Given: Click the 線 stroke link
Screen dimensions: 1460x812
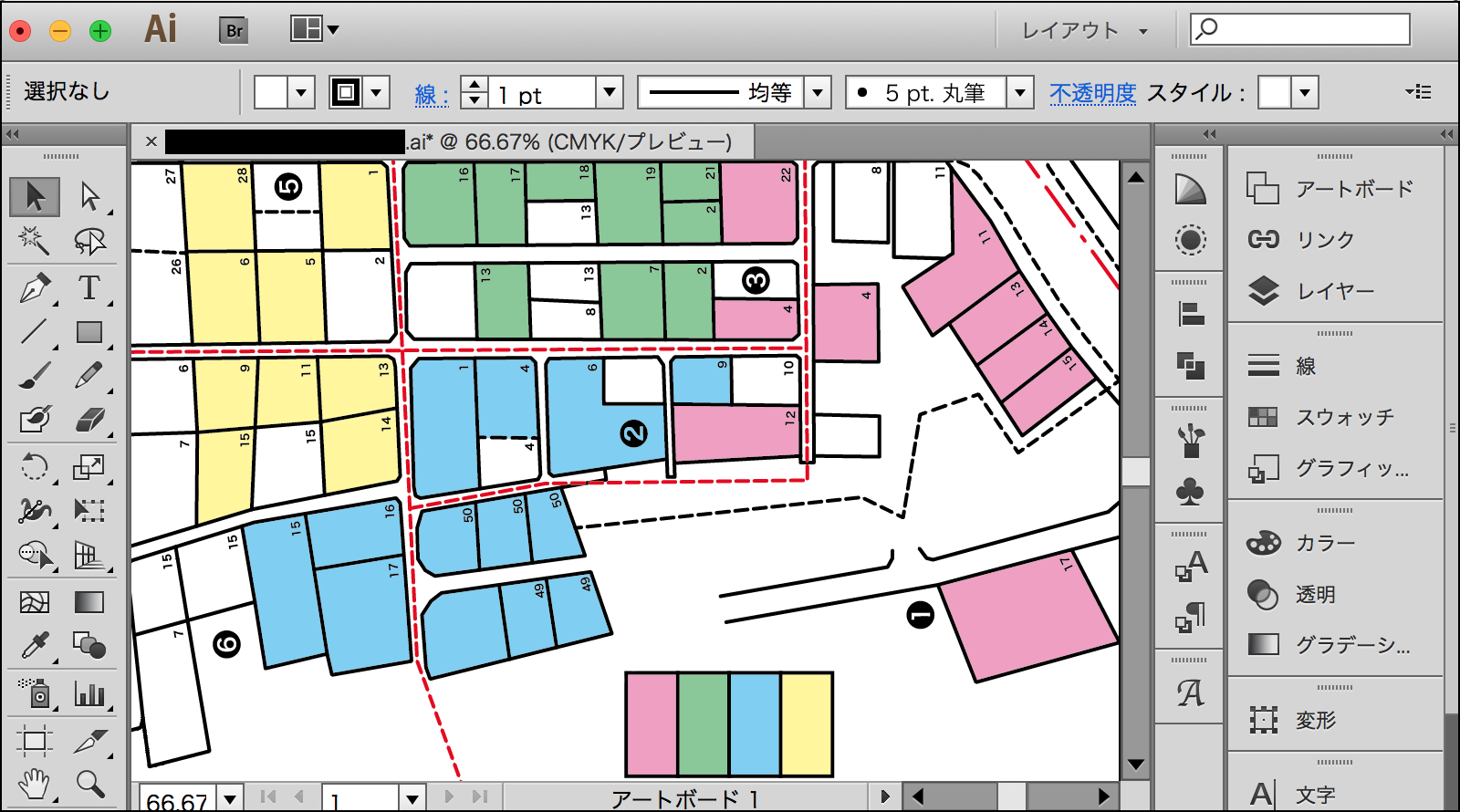Looking at the screenshot, I should [431, 94].
